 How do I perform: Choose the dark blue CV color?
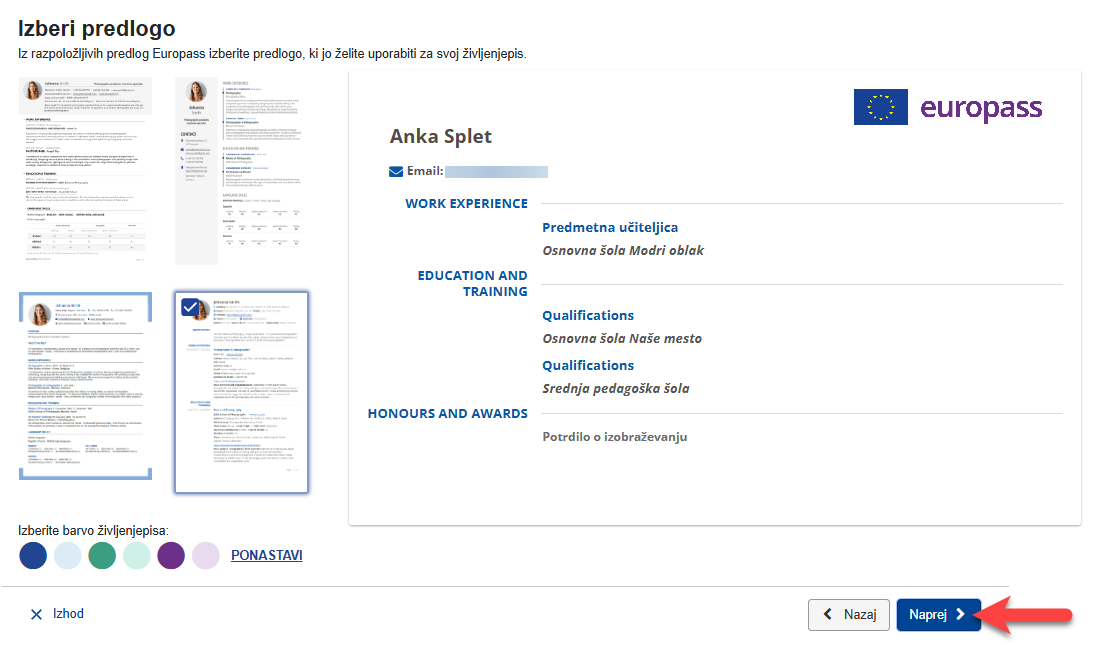[33, 556]
